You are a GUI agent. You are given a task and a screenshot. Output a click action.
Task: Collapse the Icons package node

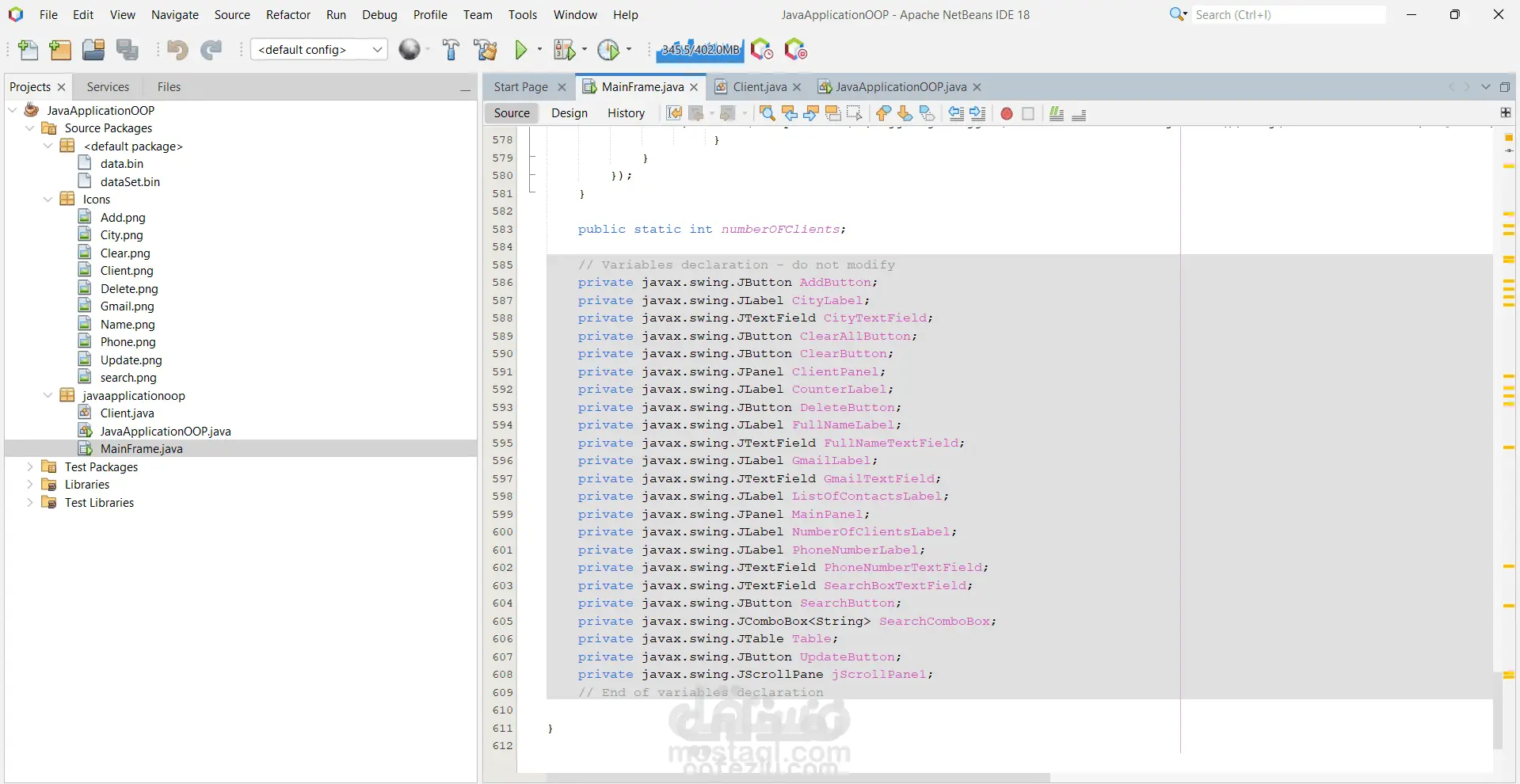tap(48, 199)
